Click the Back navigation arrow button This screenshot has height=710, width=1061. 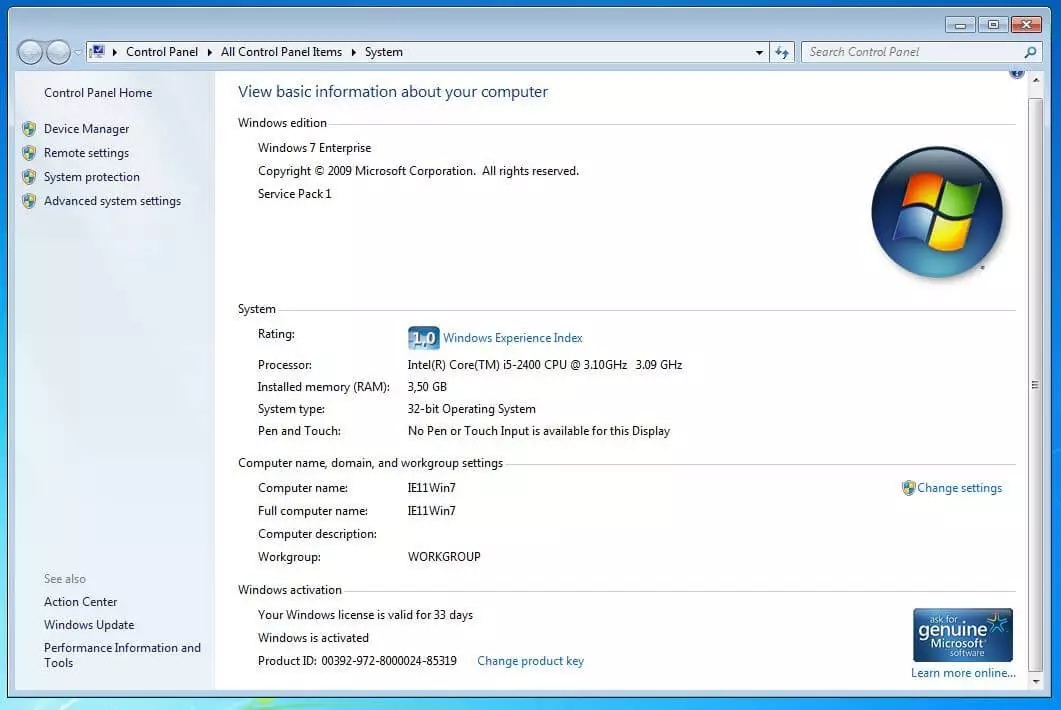coord(30,52)
